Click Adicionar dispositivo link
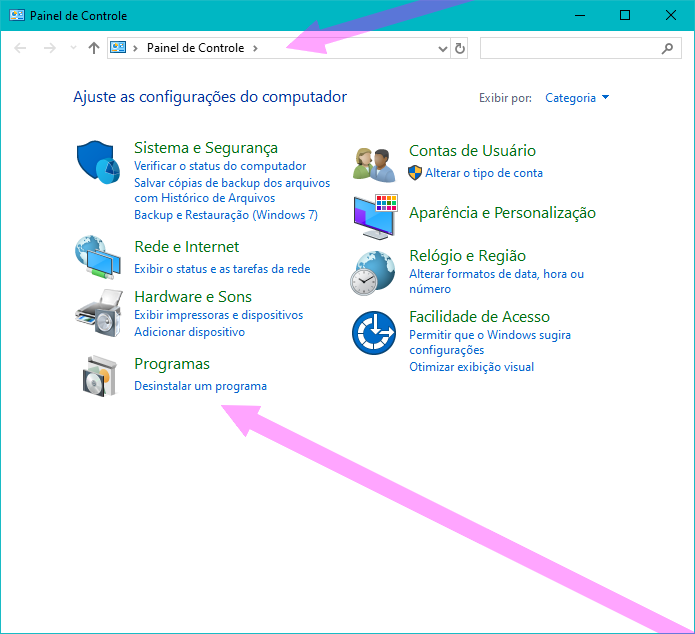 coord(189,332)
